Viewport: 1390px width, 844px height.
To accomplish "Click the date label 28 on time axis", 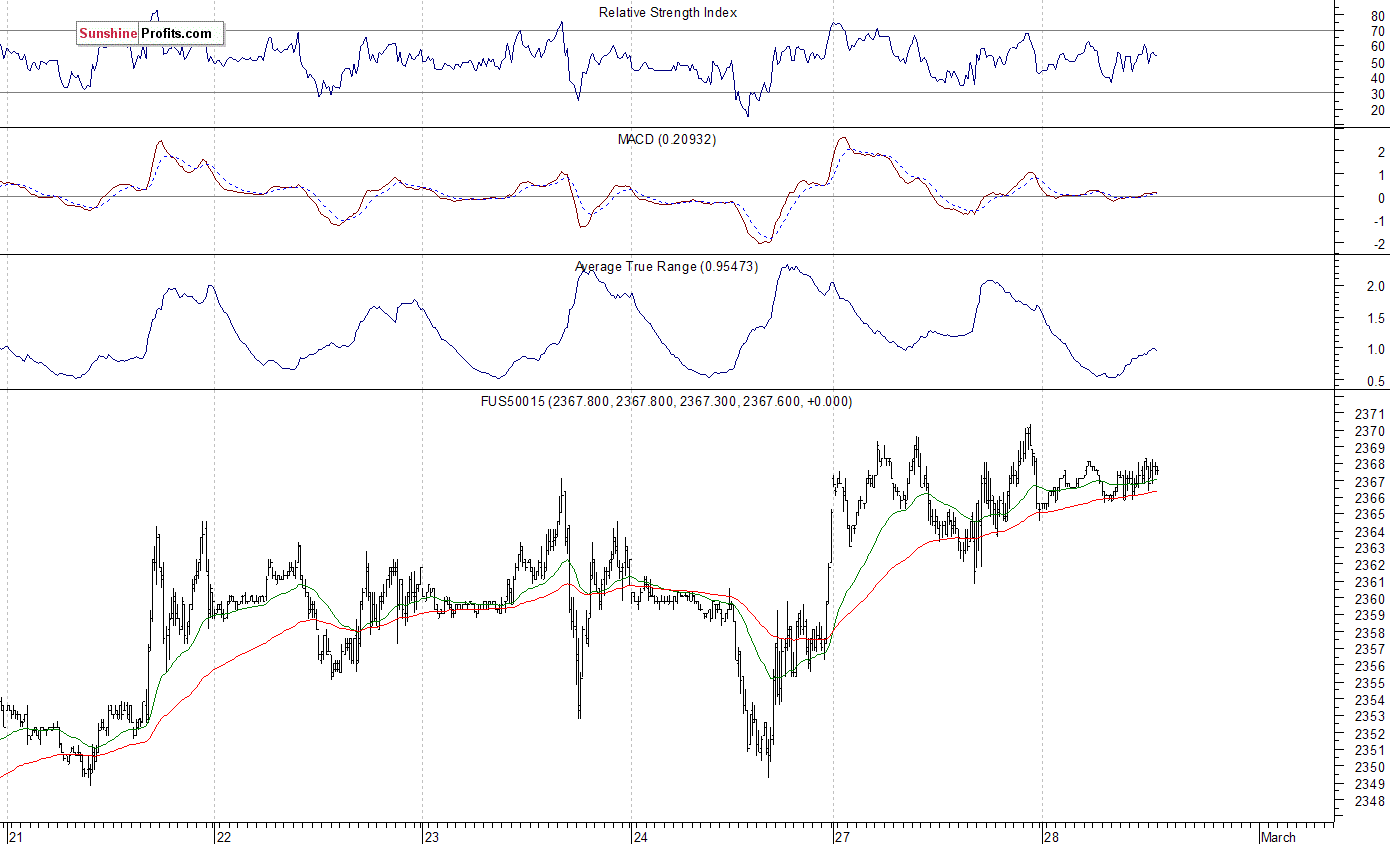I will click(1050, 837).
